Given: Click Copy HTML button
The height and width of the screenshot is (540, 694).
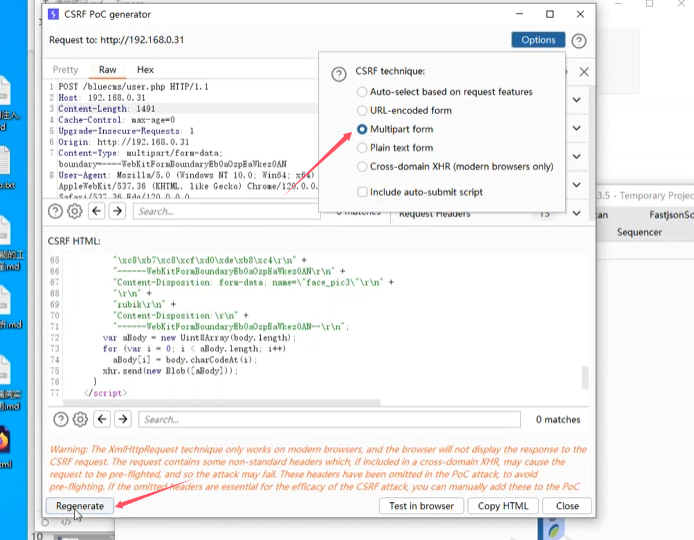Looking at the screenshot, I should 503,506.
